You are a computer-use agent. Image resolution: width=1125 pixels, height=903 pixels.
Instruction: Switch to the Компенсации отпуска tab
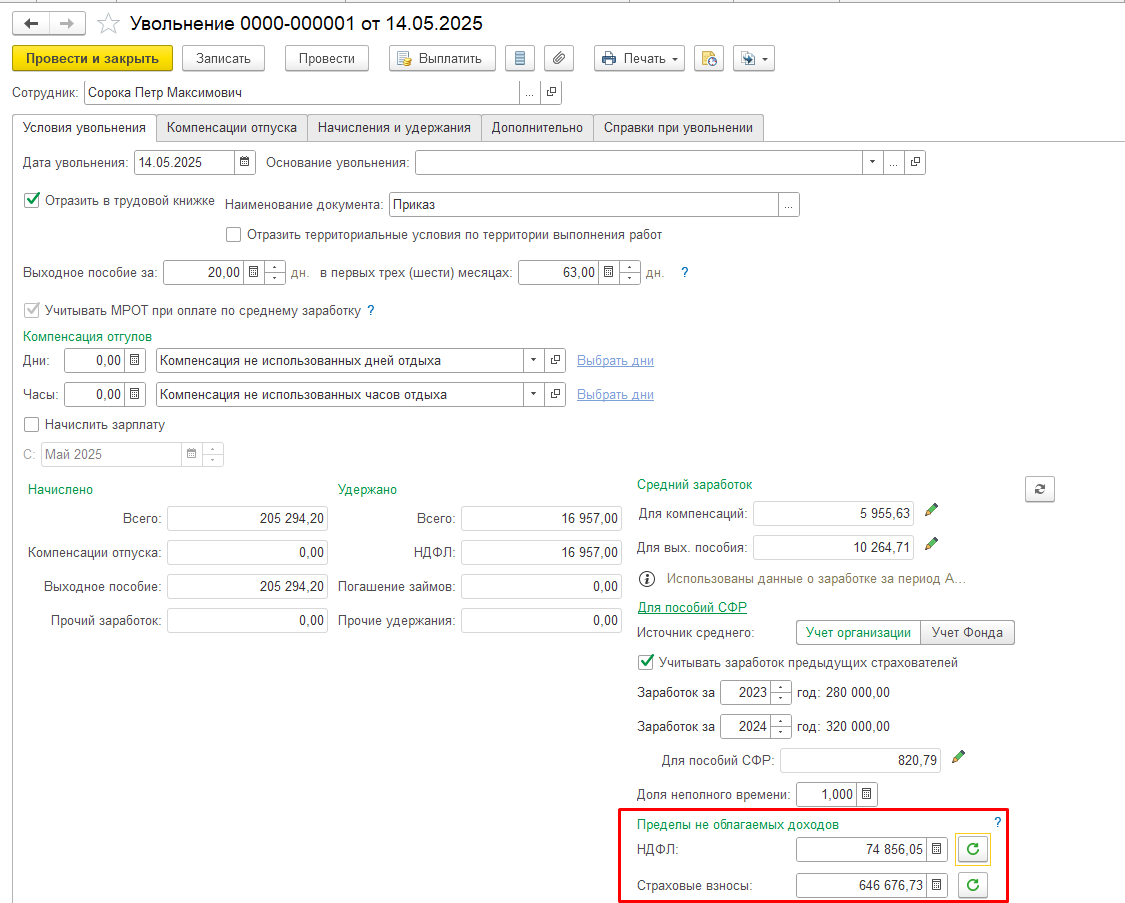[x=232, y=128]
